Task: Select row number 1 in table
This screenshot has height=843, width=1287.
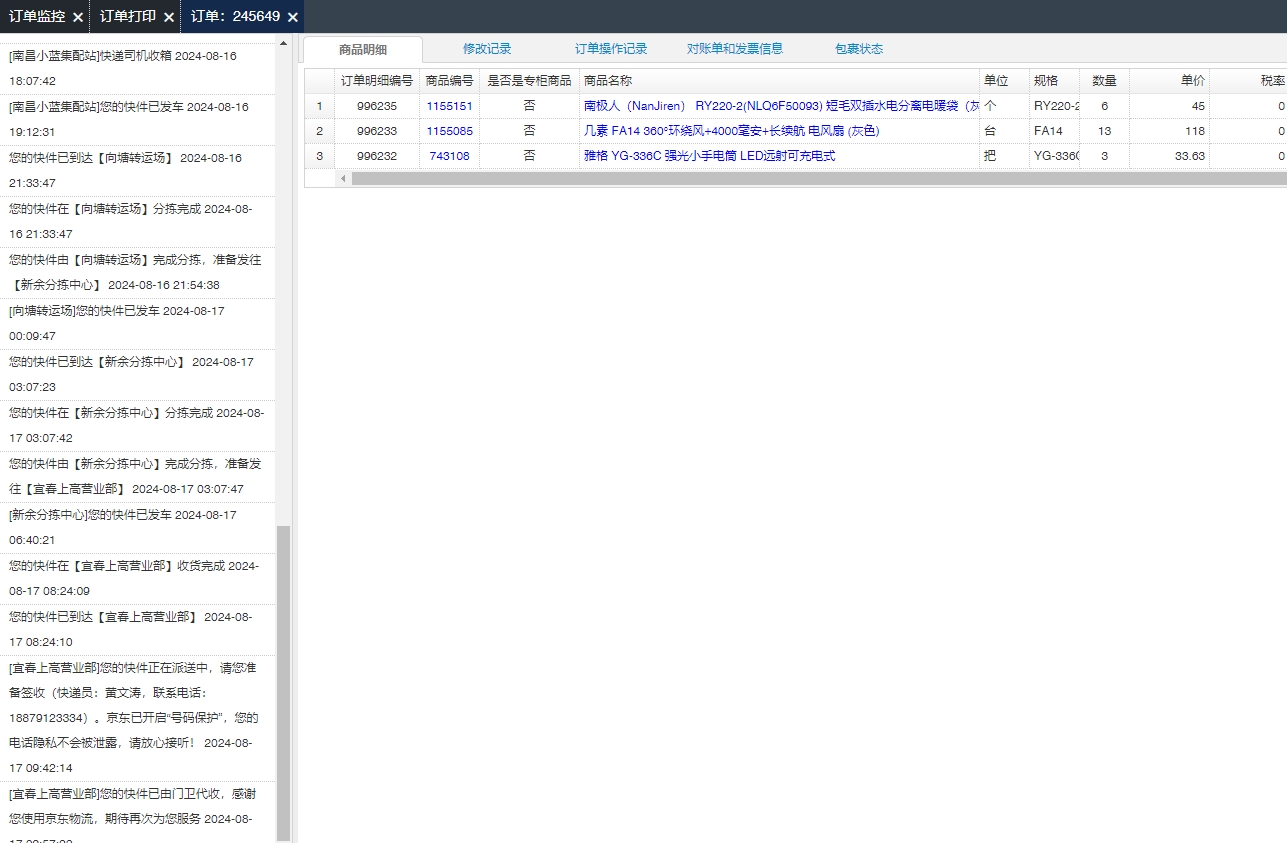Action: pos(319,105)
